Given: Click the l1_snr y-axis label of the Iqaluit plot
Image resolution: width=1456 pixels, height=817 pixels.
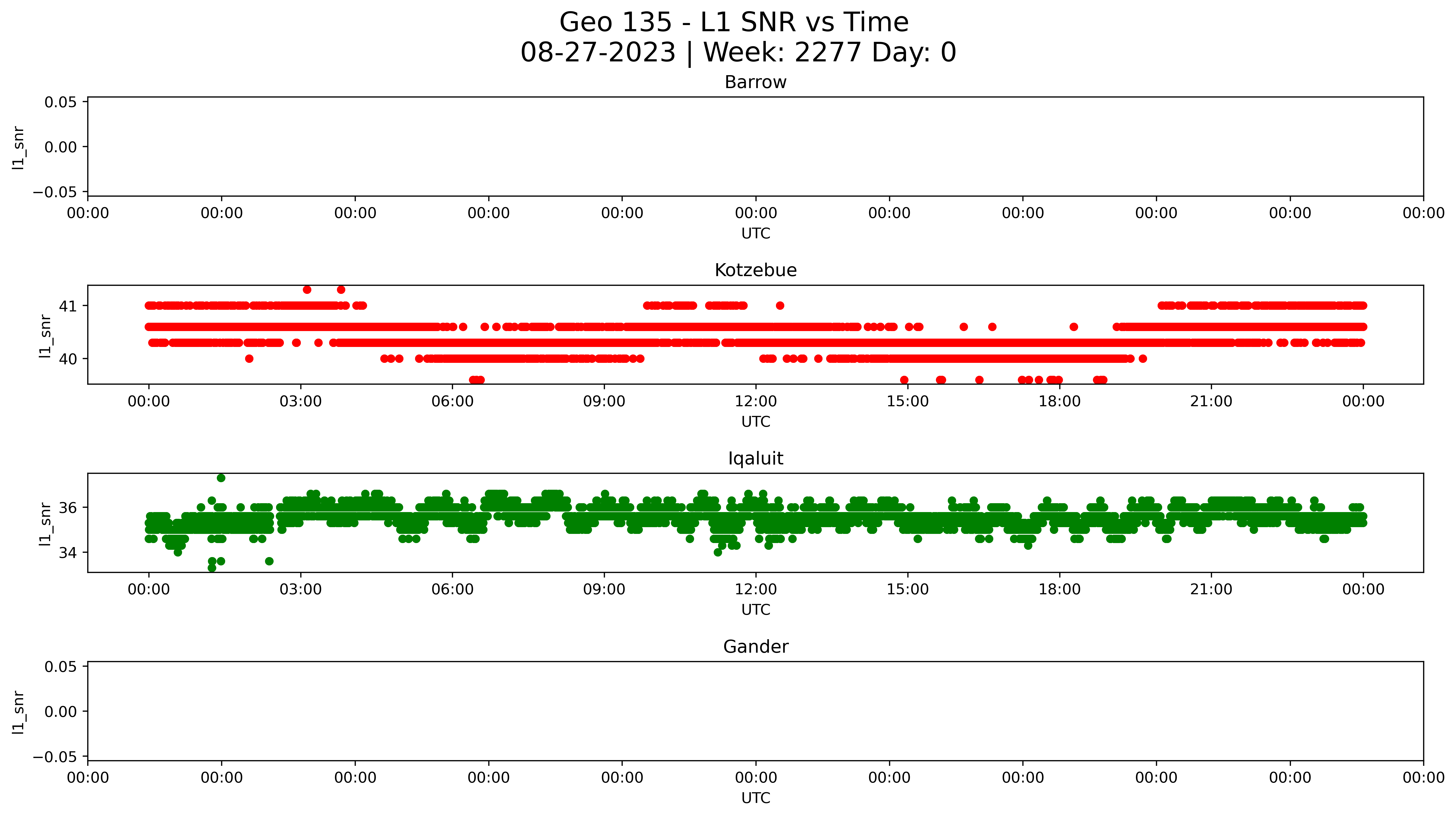Looking at the screenshot, I should 45,524.
